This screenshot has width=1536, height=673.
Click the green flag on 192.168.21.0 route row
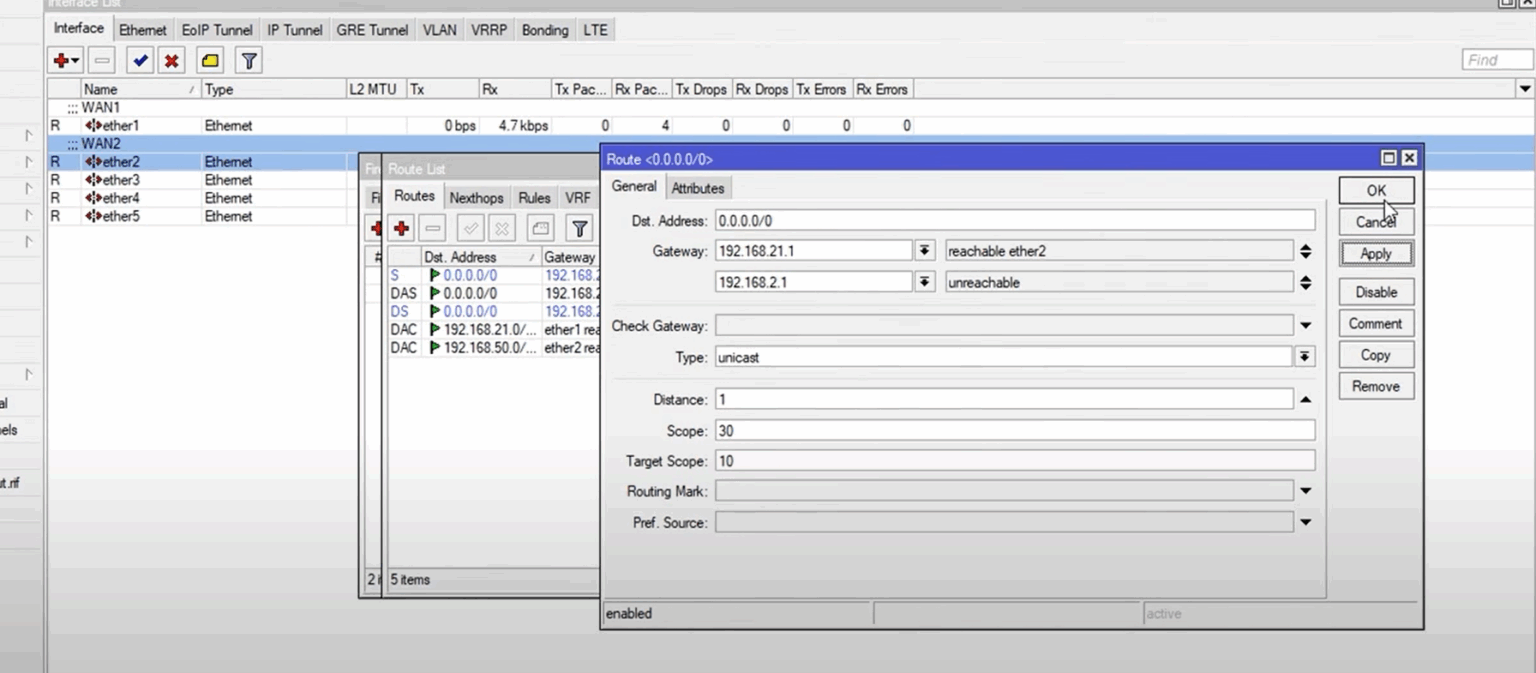click(x=435, y=329)
